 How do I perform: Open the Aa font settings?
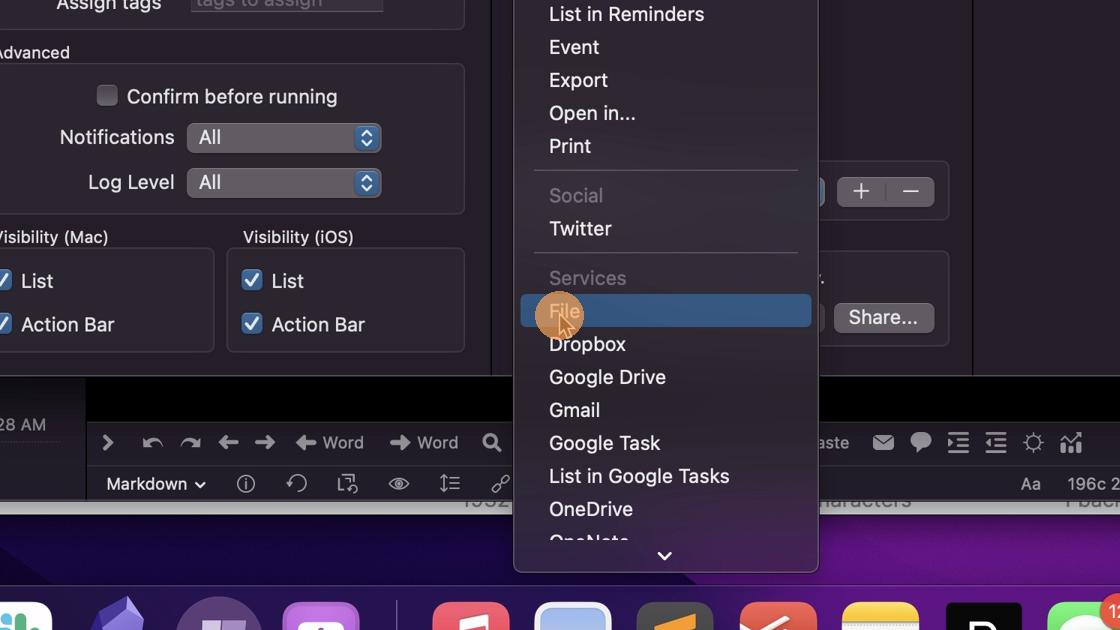click(x=1031, y=484)
